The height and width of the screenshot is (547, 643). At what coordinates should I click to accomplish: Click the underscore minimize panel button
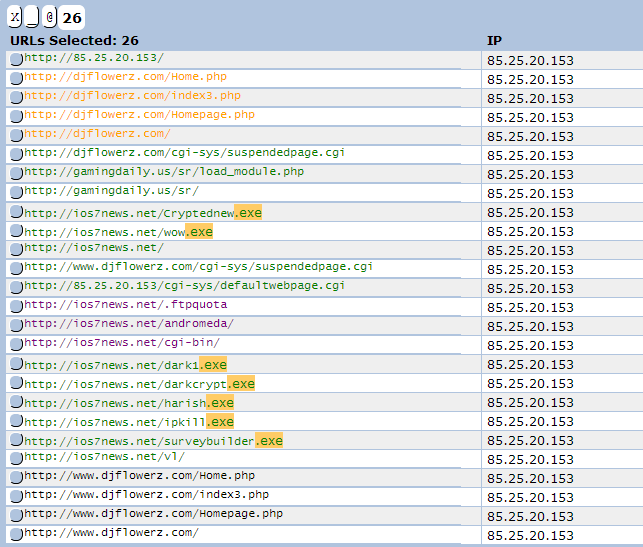[x=32, y=17]
